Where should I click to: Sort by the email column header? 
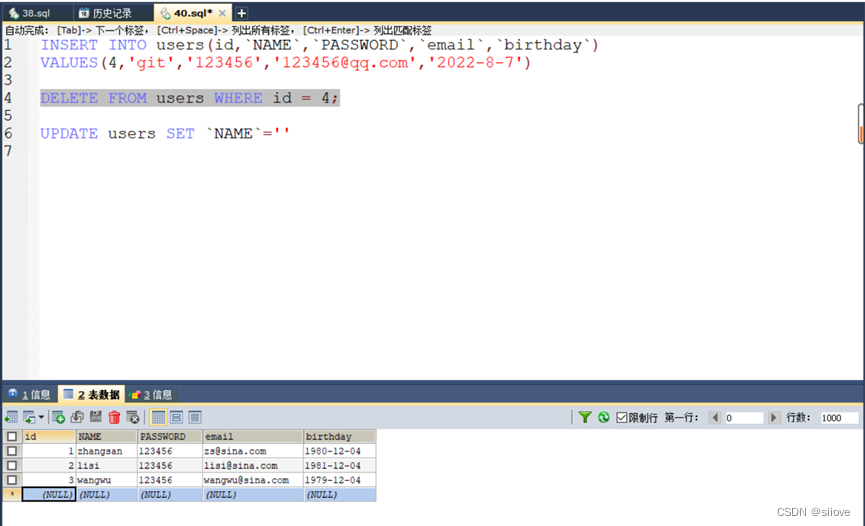(253, 437)
